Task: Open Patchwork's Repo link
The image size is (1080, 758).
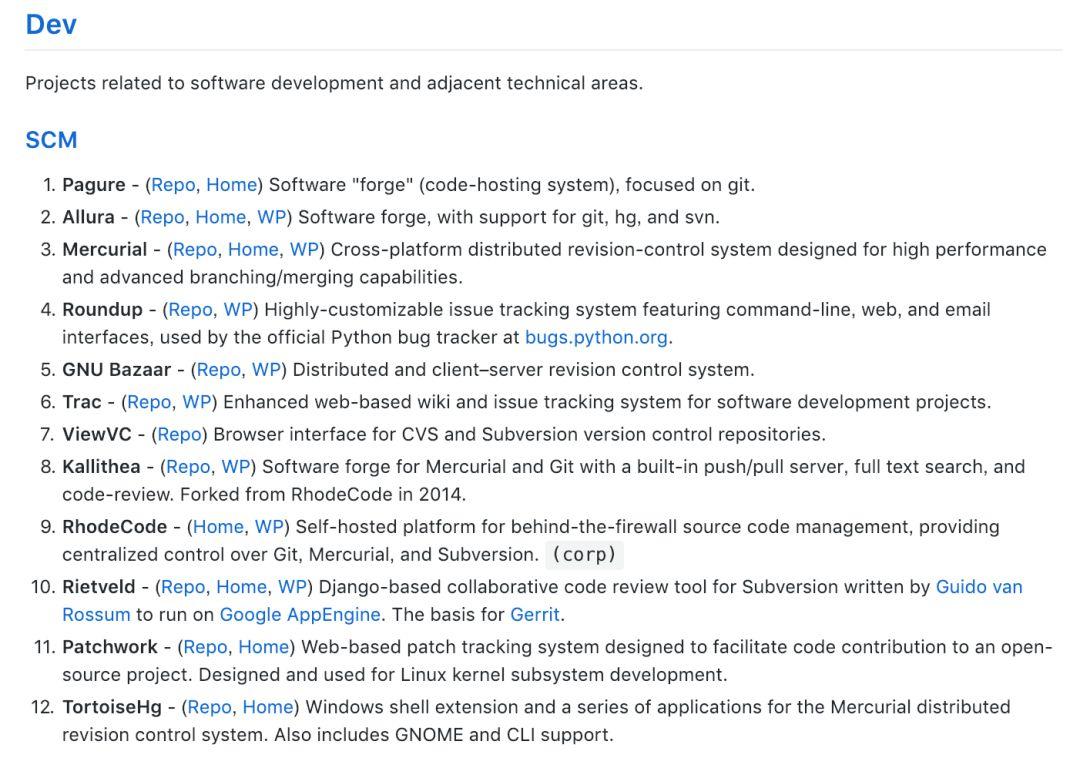Action: [205, 646]
